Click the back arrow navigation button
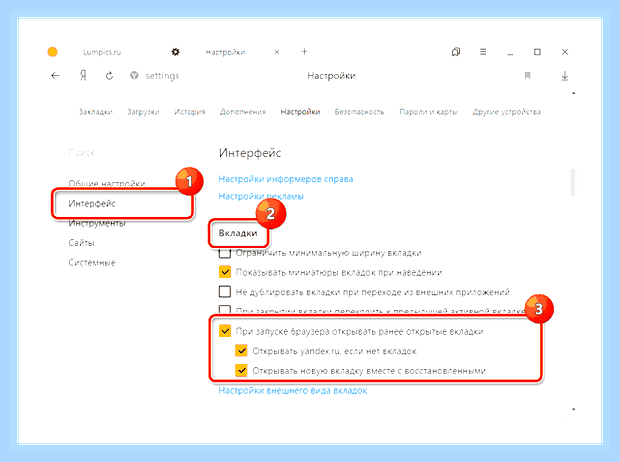Image resolution: width=620 pixels, height=462 pixels. click(55, 76)
